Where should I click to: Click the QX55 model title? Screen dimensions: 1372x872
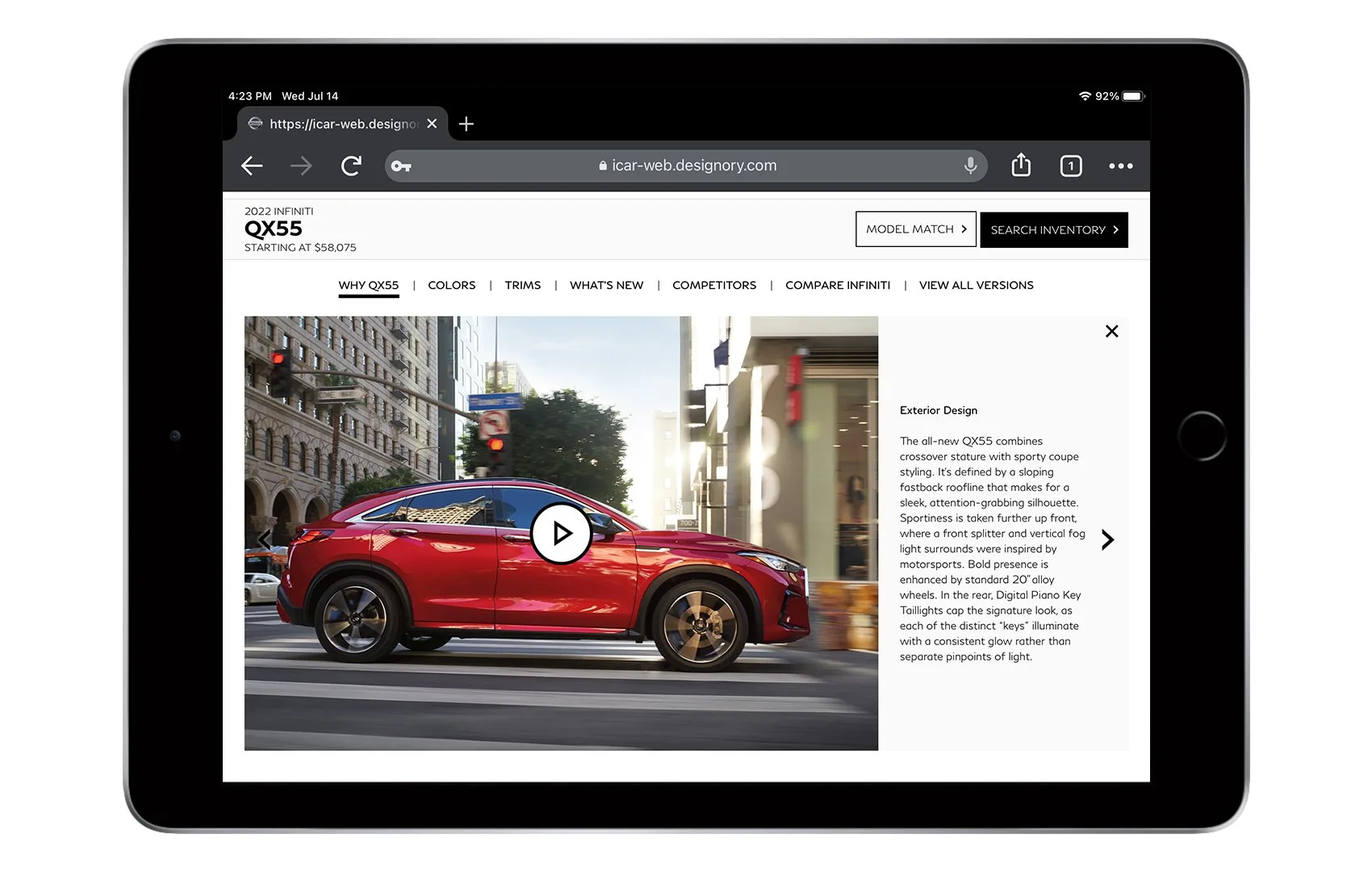[274, 228]
